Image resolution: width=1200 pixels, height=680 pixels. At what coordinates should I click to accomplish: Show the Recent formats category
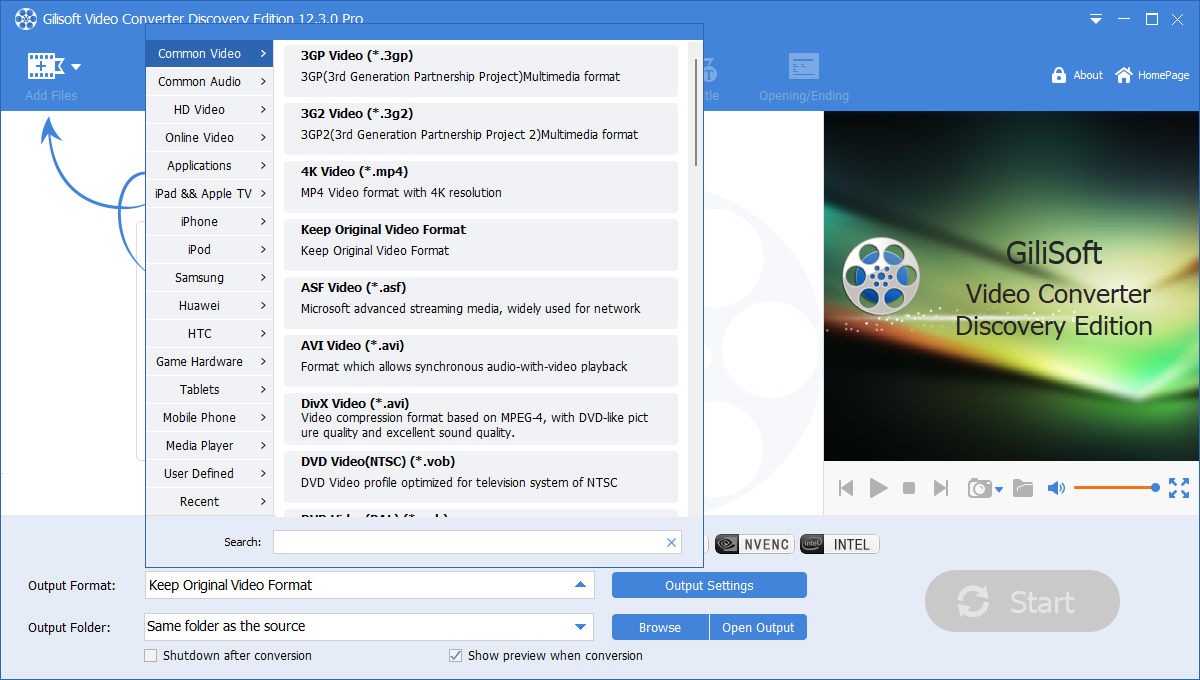[210, 502]
